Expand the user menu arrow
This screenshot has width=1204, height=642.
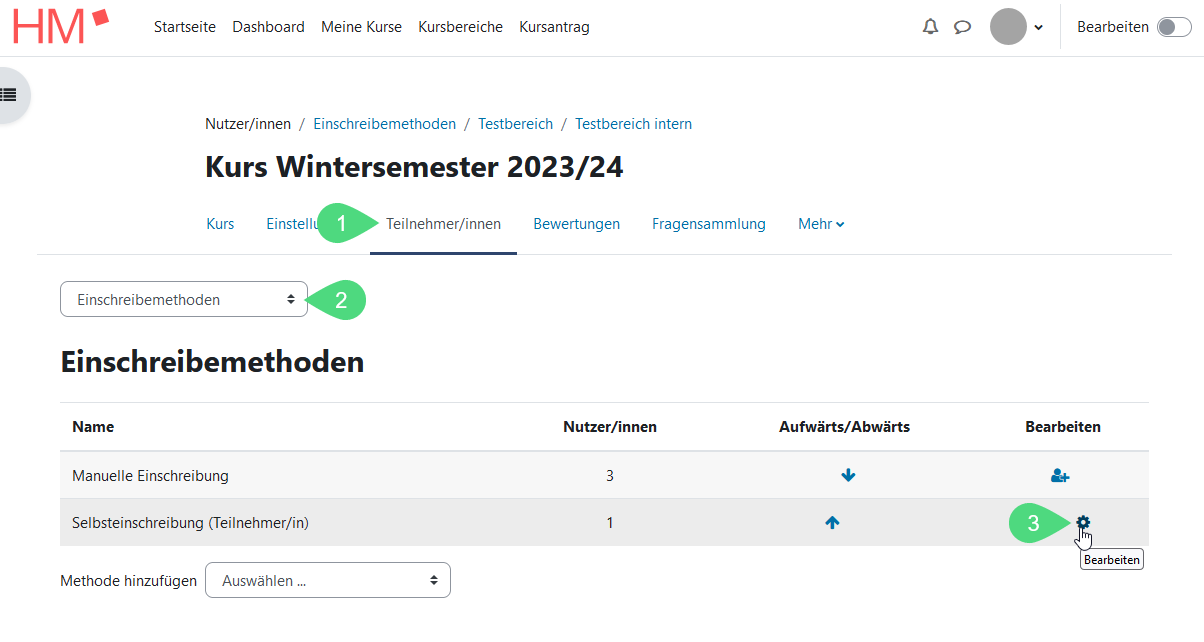pos(1038,27)
